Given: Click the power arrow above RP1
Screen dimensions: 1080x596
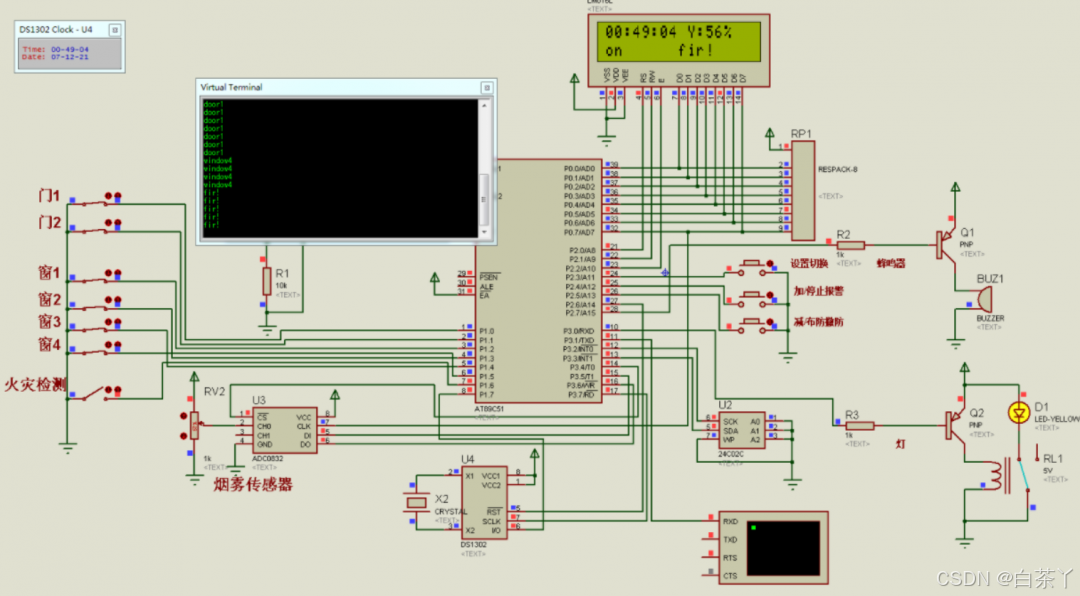Looking at the screenshot, I should click(770, 134).
